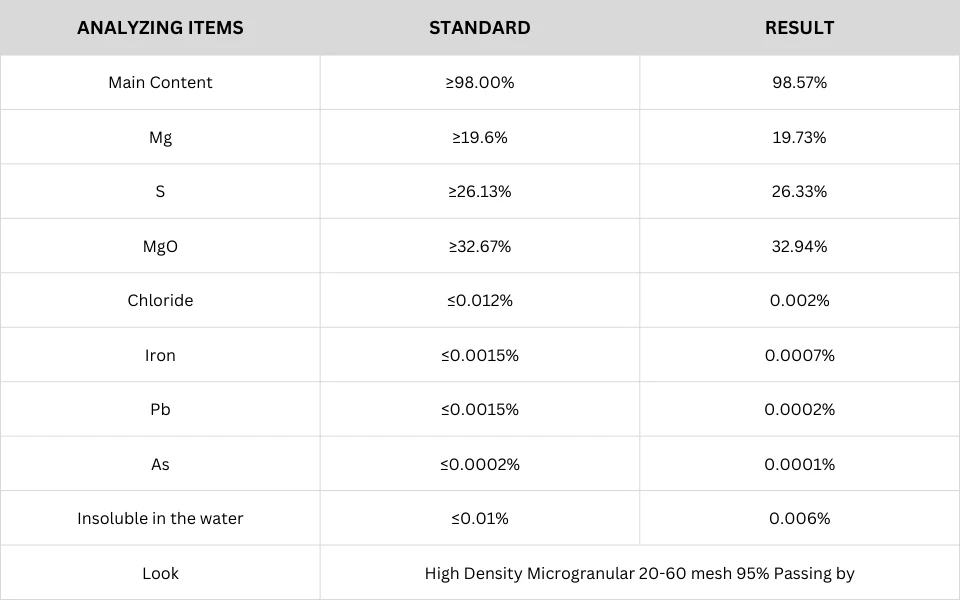Click the 26.33% sulfur result

coord(799,192)
